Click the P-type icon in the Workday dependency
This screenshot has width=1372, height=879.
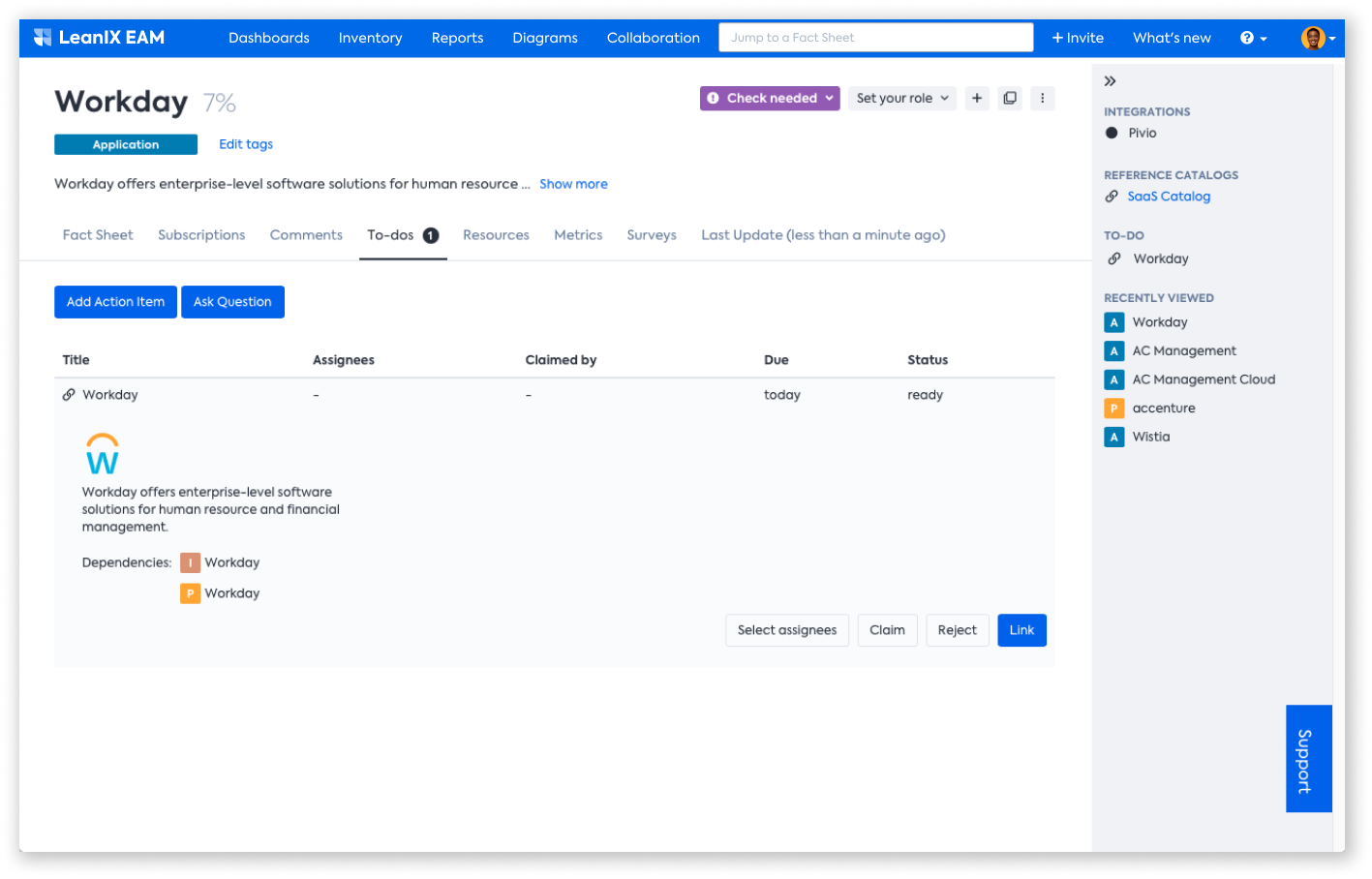click(x=191, y=593)
